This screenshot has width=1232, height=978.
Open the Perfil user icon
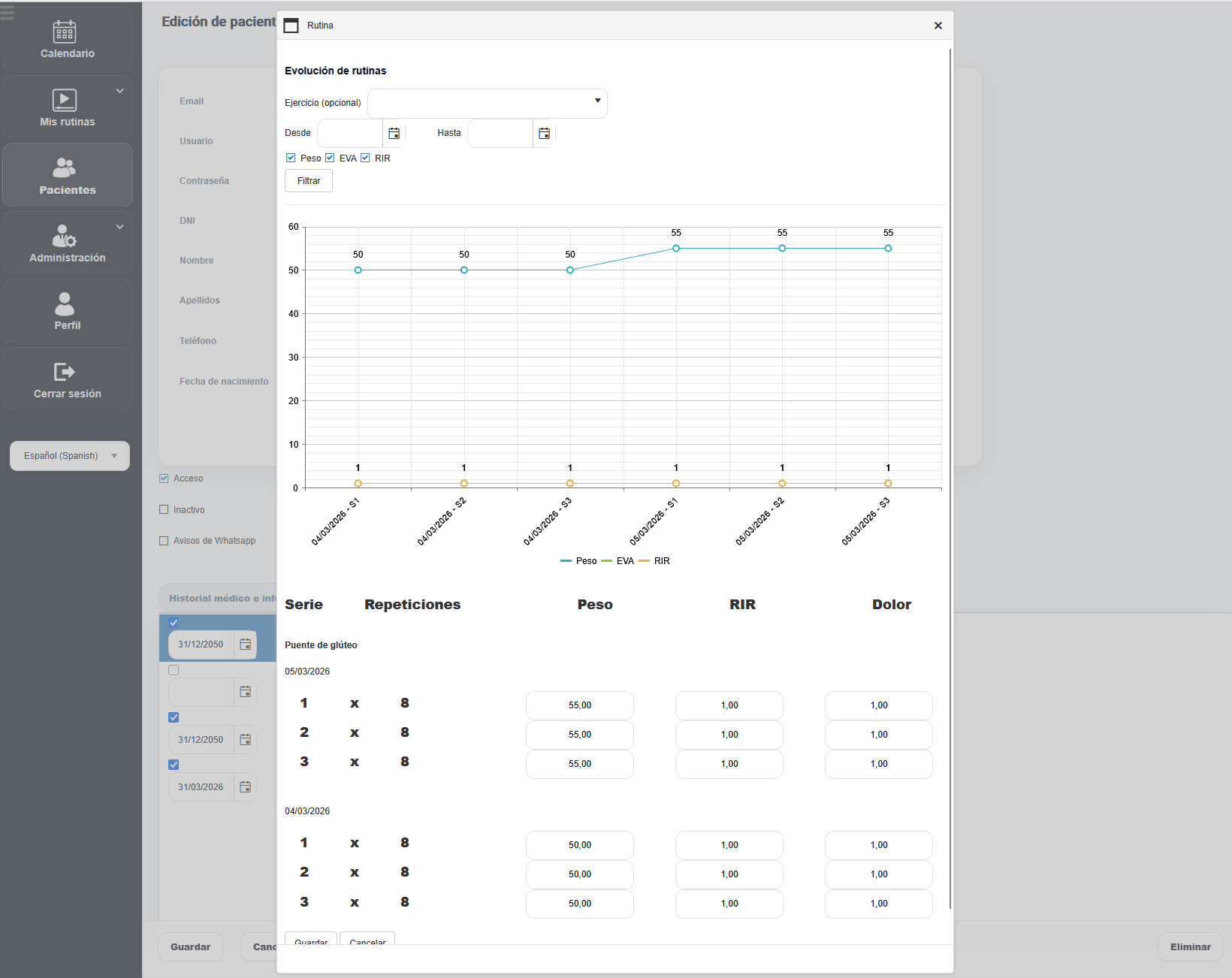[x=65, y=303]
